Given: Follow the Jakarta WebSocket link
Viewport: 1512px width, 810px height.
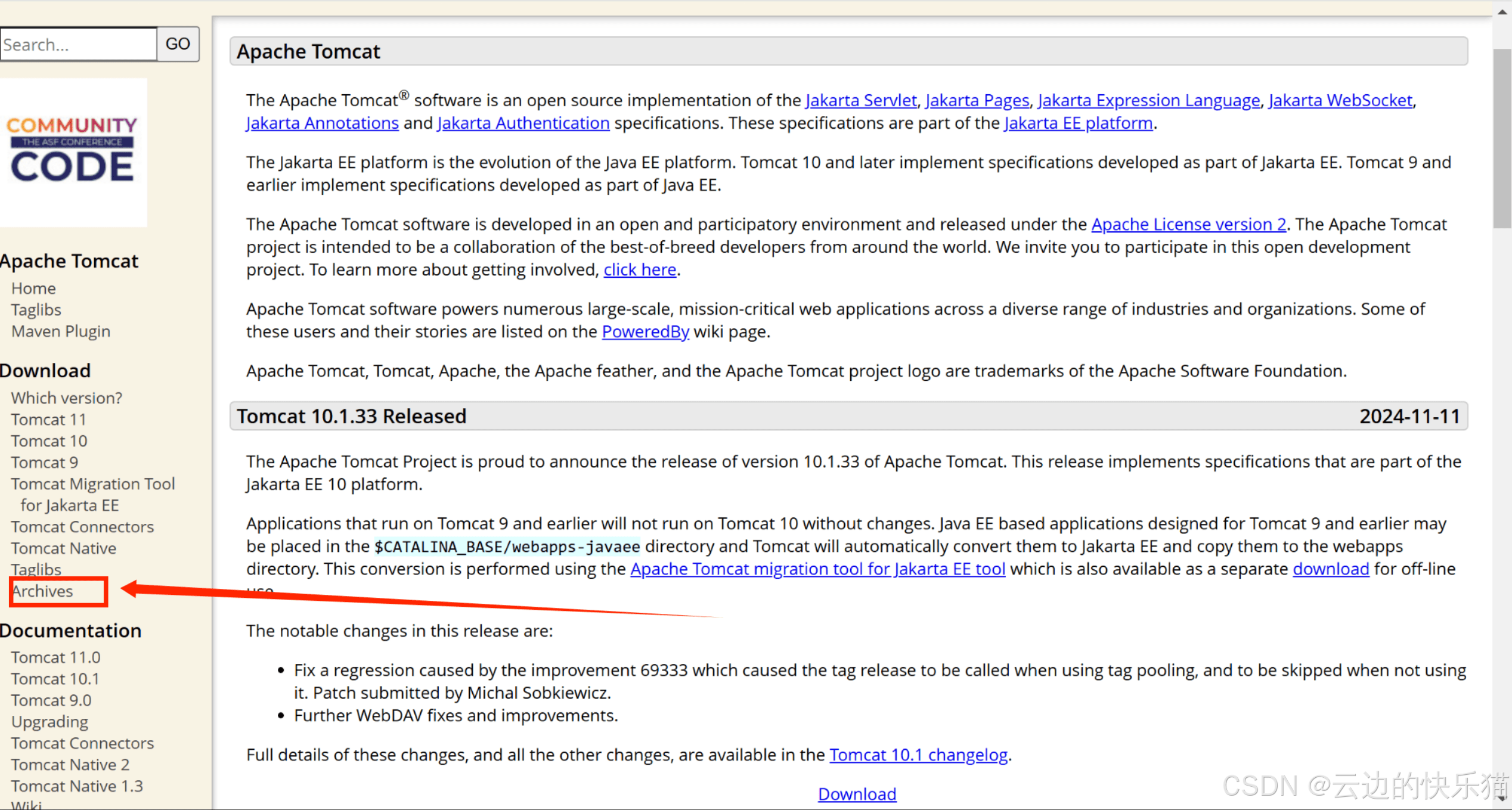Looking at the screenshot, I should point(1340,100).
